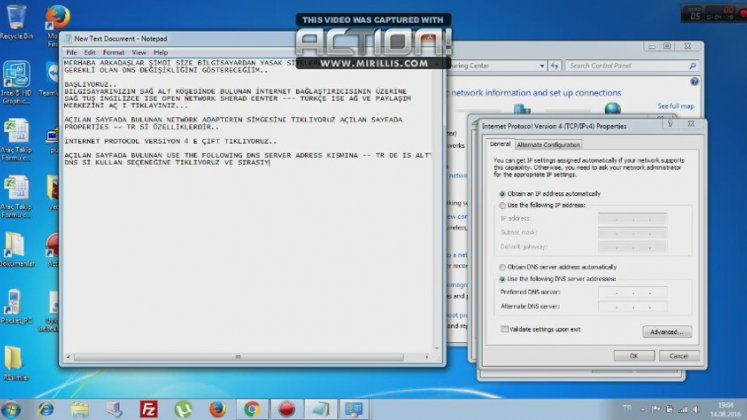Open the Notepad Edit menu
This screenshot has width=747, height=420.
pyautogui.click(x=90, y=52)
